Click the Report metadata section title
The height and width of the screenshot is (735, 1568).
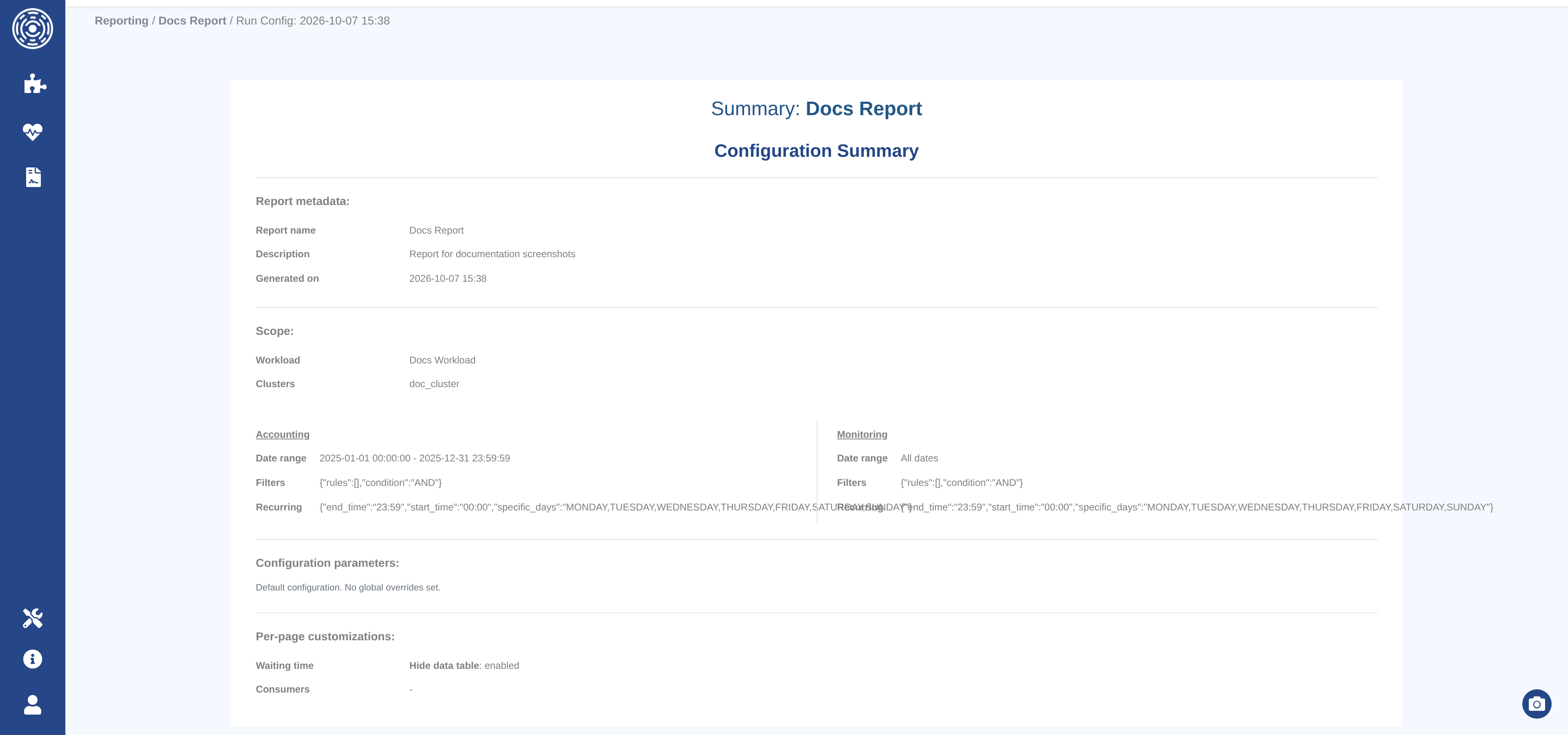click(303, 201)
